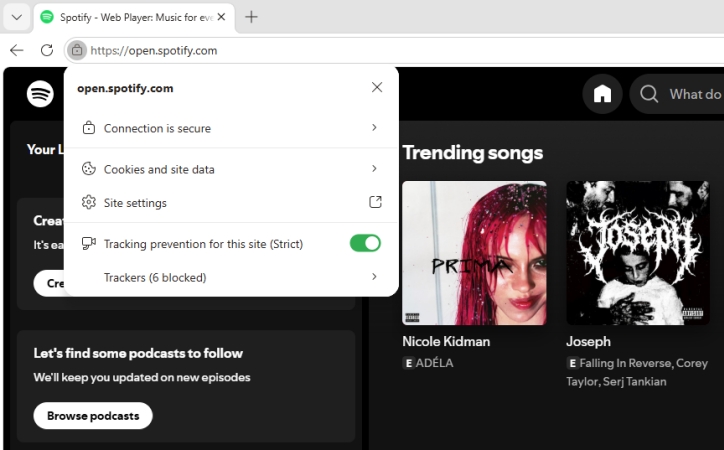Click the browser back arrow

pyautogui.click(x=17, y=50)
